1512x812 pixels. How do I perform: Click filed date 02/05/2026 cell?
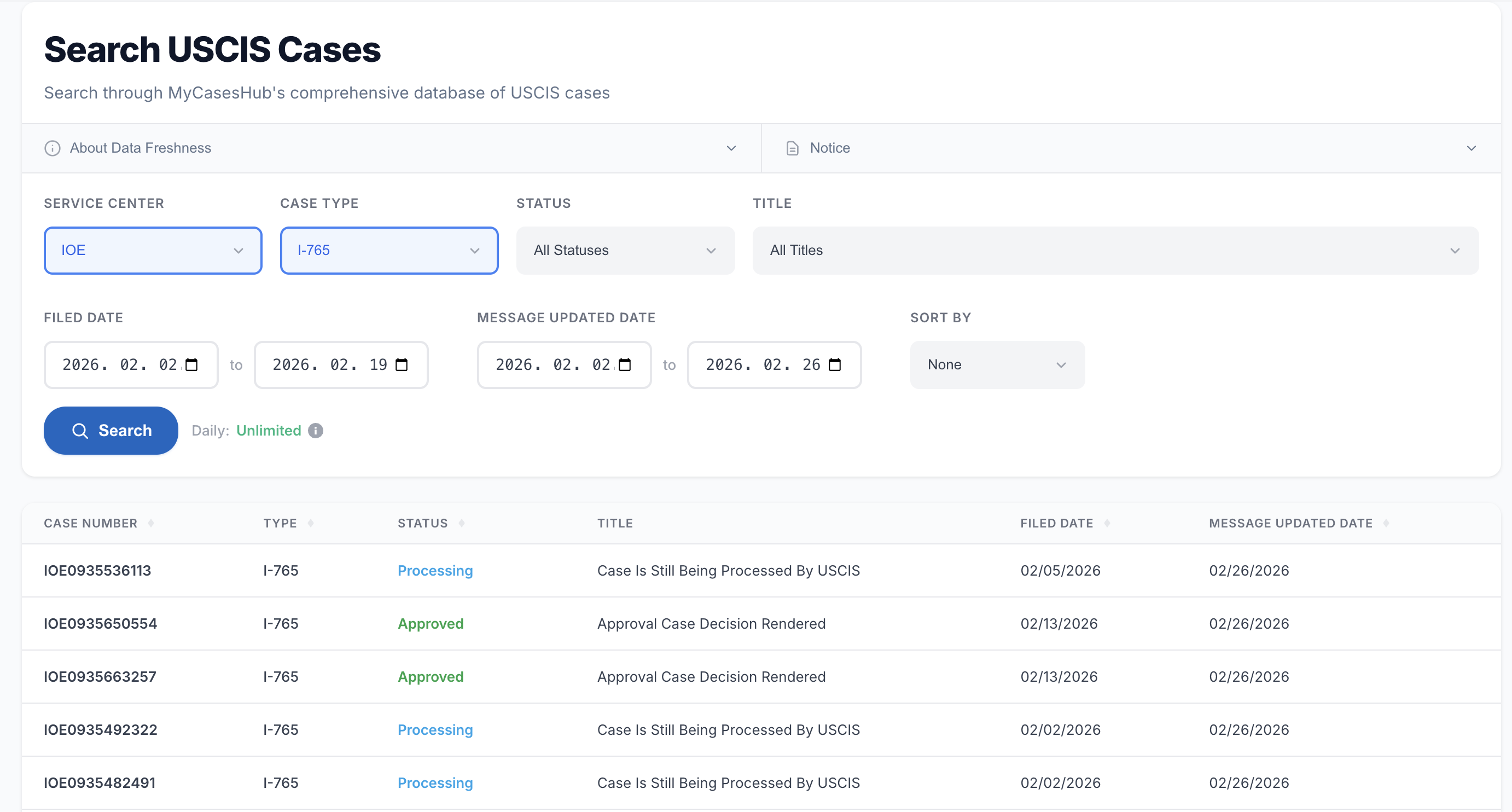pos(1060,570)
